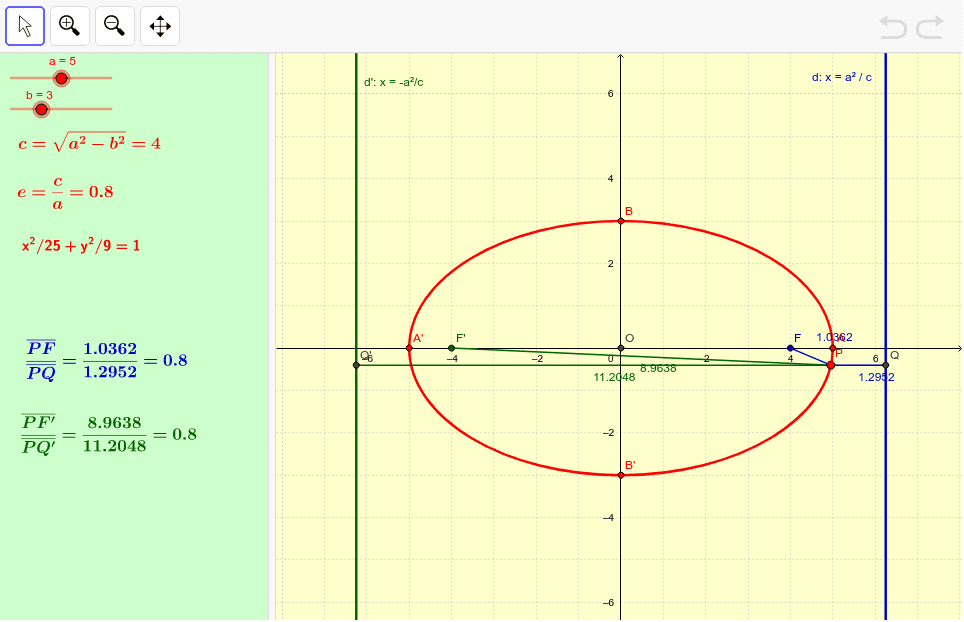Click the label d: x = a² / c
Viewport: 964px width, 622px height.
tap(842, 77)
